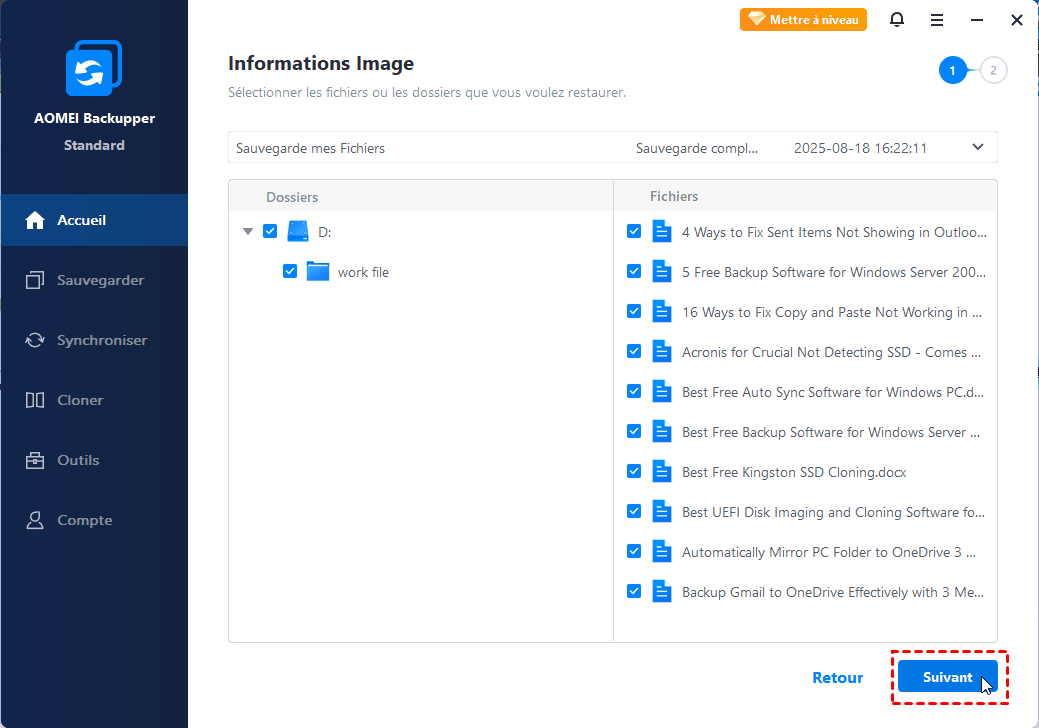The image size is (1039, 728).
Task: Collapse the D: drive tree node
Action: point(247,232)
